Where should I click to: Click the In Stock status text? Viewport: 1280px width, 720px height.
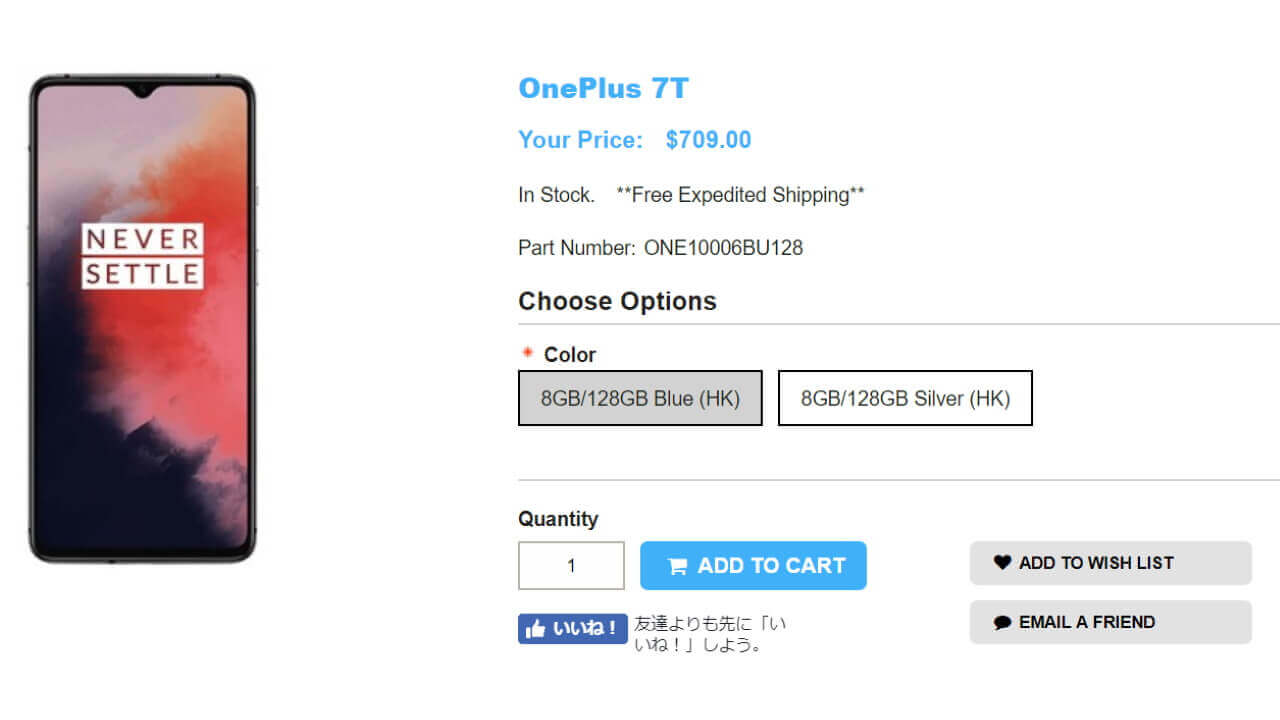click(556, 195)
